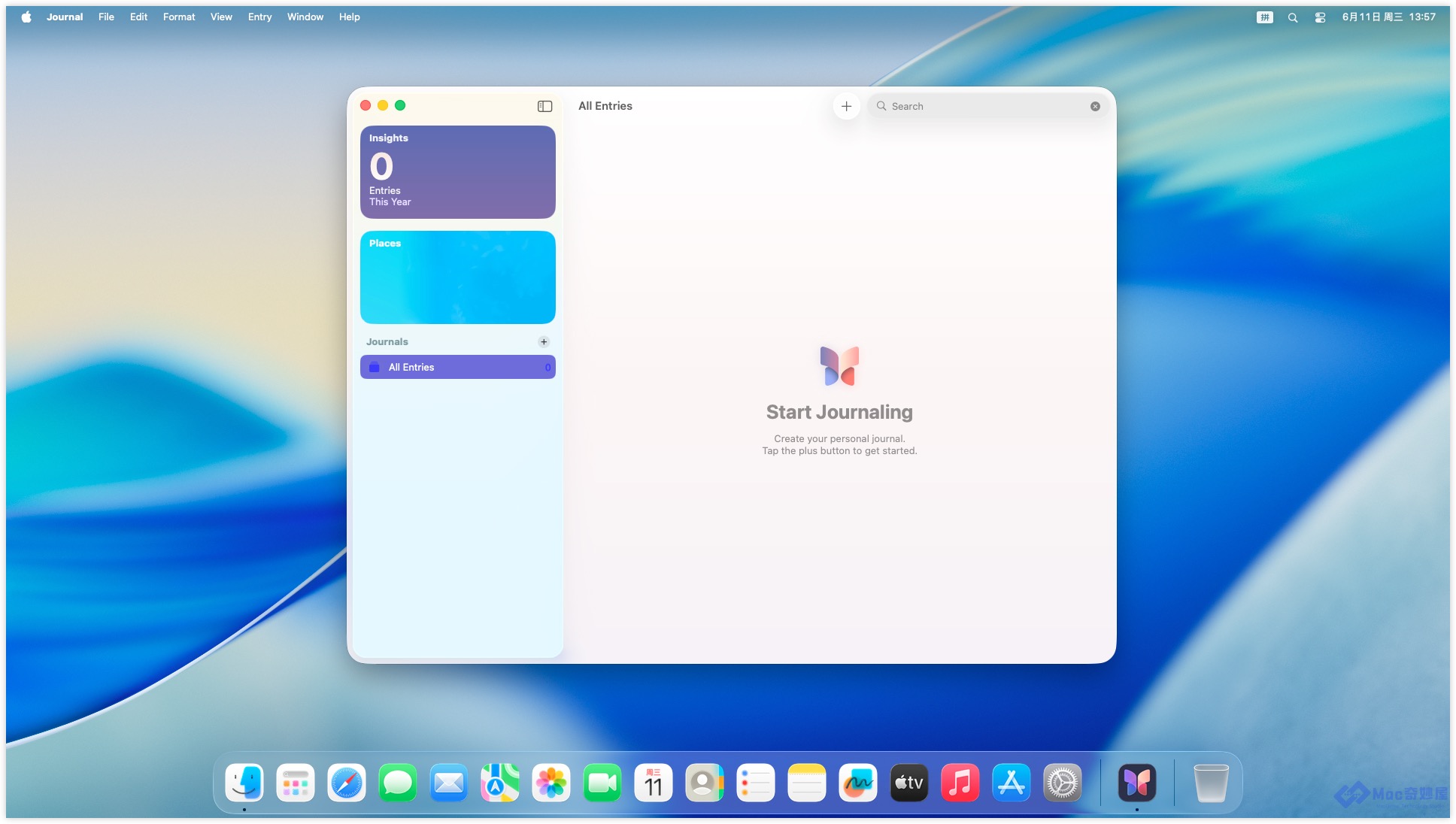Screen dimensions: 1456x824
Task: Open the Edit menu
Action: pos(138,17)
